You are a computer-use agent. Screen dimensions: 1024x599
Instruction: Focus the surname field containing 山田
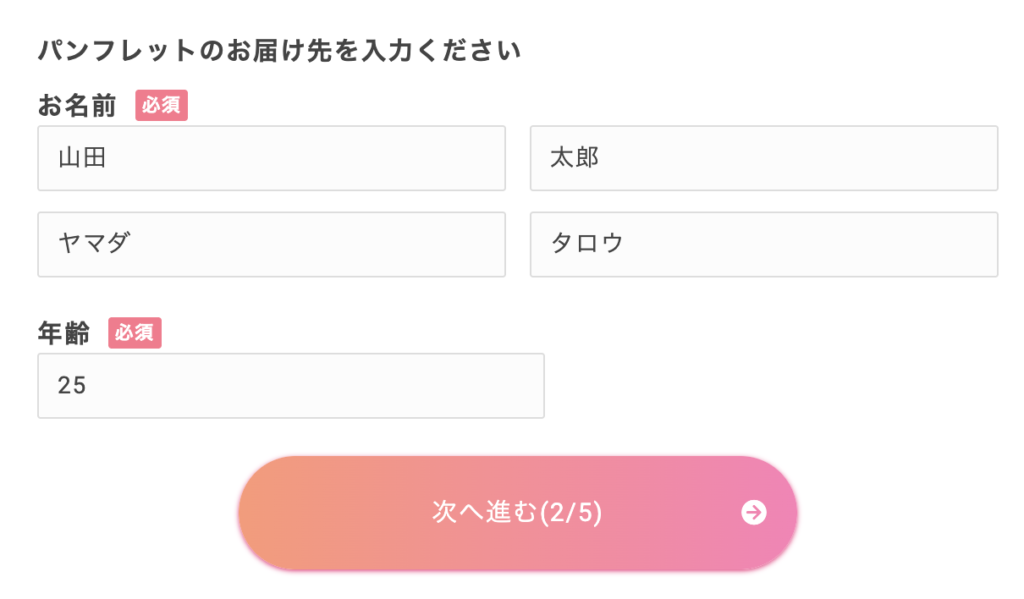(271, 158)
